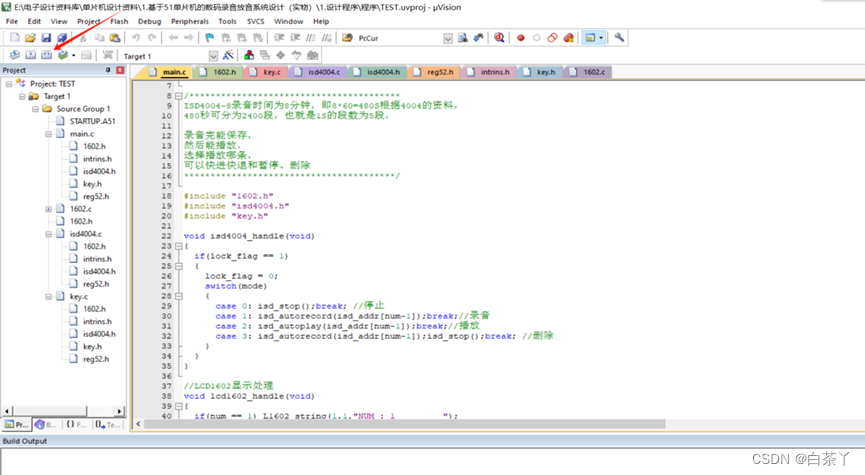Insert a breakpoint with red dot icon
Screen dimensions: 865x475
(520, 38)
